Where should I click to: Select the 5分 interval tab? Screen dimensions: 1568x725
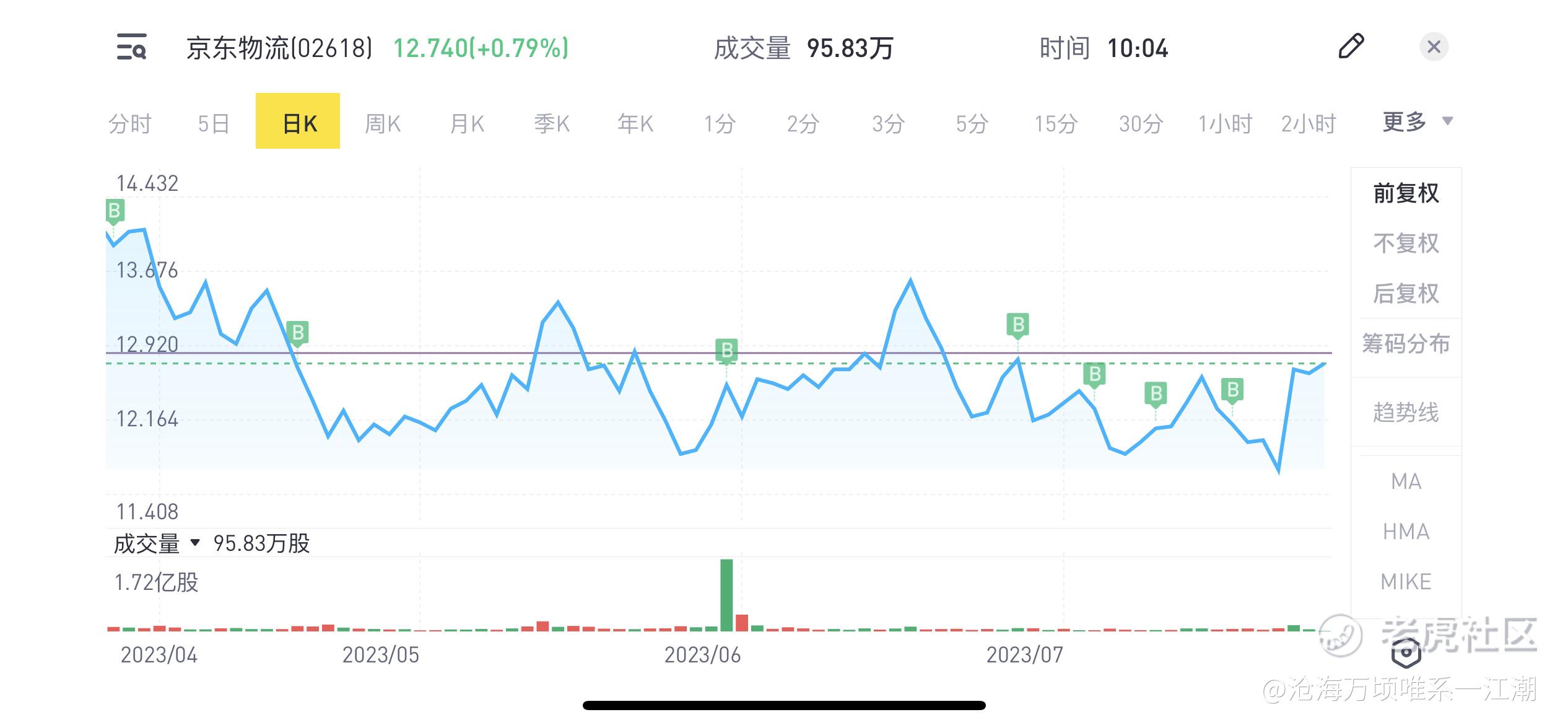tap(972, 123)
